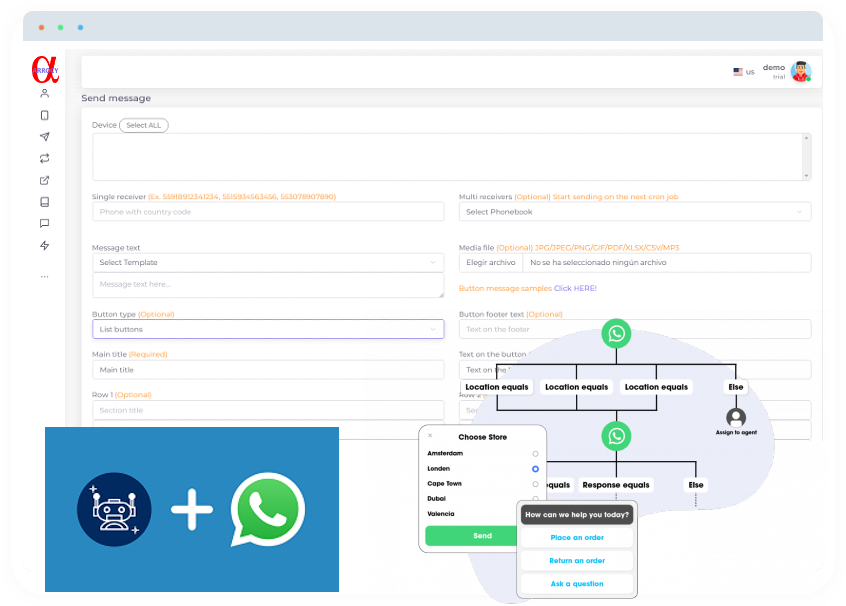This screenshot has width=846, height=606.
Task: Click the Single receiver phone input field
Action: (268, 212)
